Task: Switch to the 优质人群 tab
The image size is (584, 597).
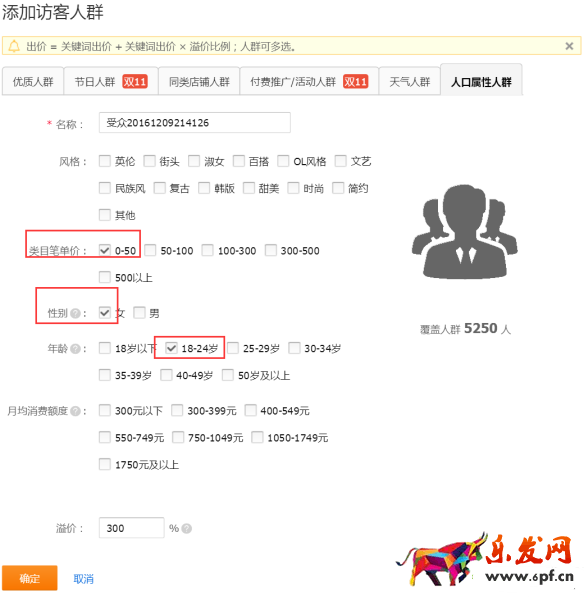Action: pos(33,81)
